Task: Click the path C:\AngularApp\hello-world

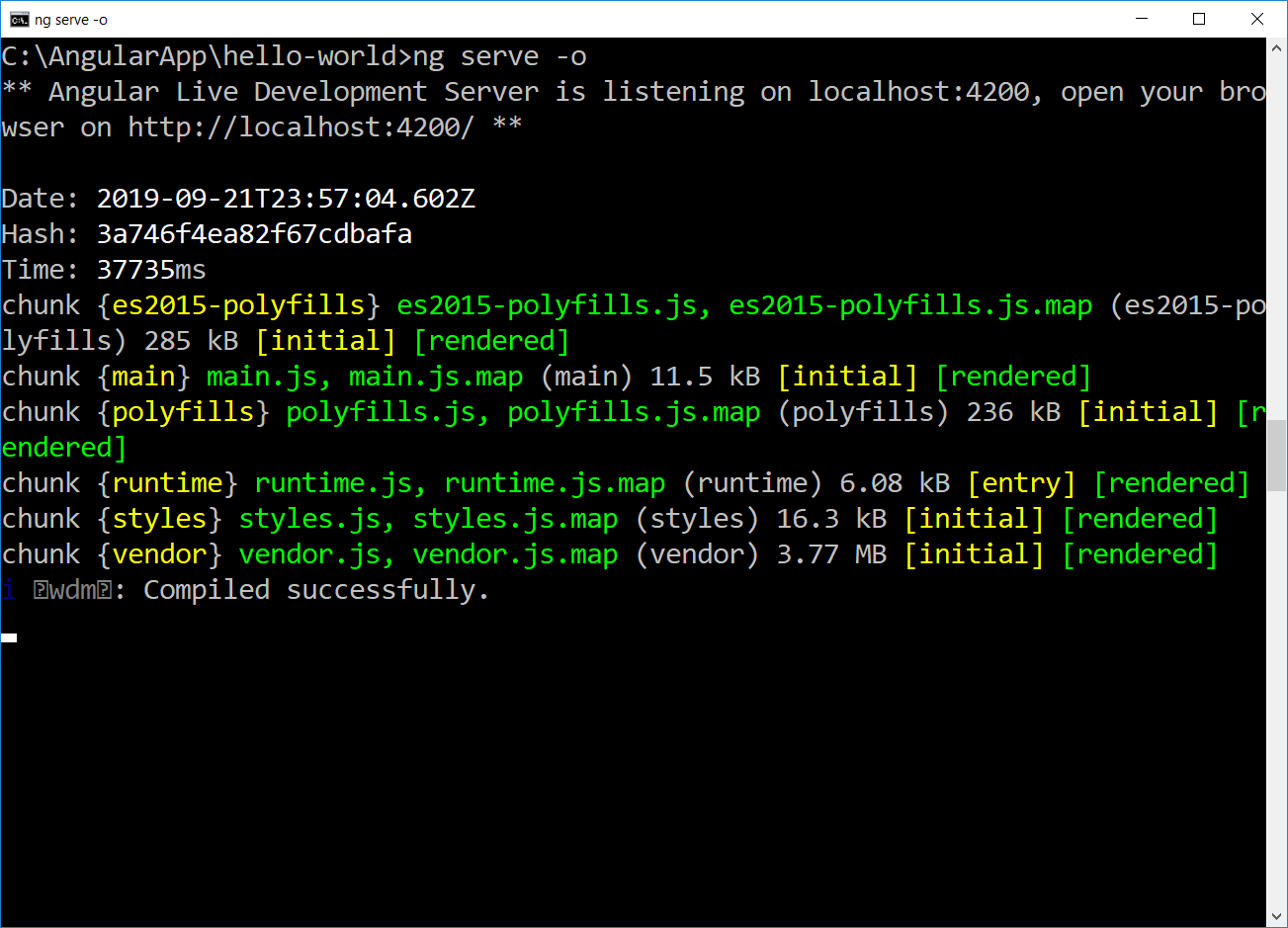Action: [x=199, y=56]
